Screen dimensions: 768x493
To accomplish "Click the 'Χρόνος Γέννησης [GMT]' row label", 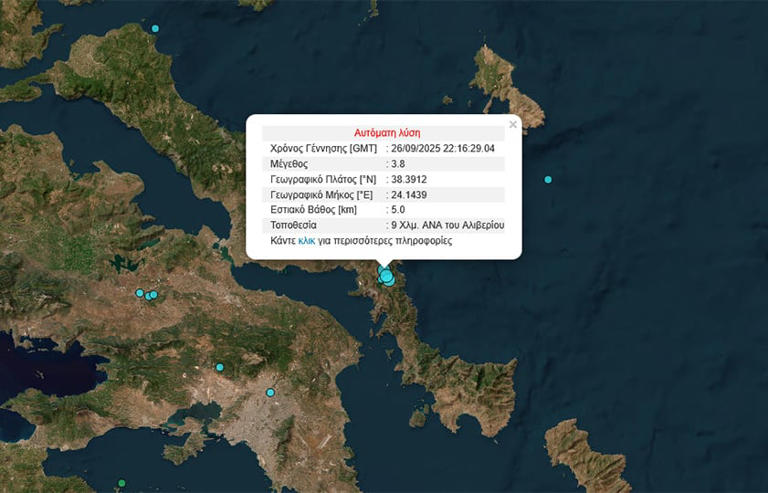I will point(322,148).
